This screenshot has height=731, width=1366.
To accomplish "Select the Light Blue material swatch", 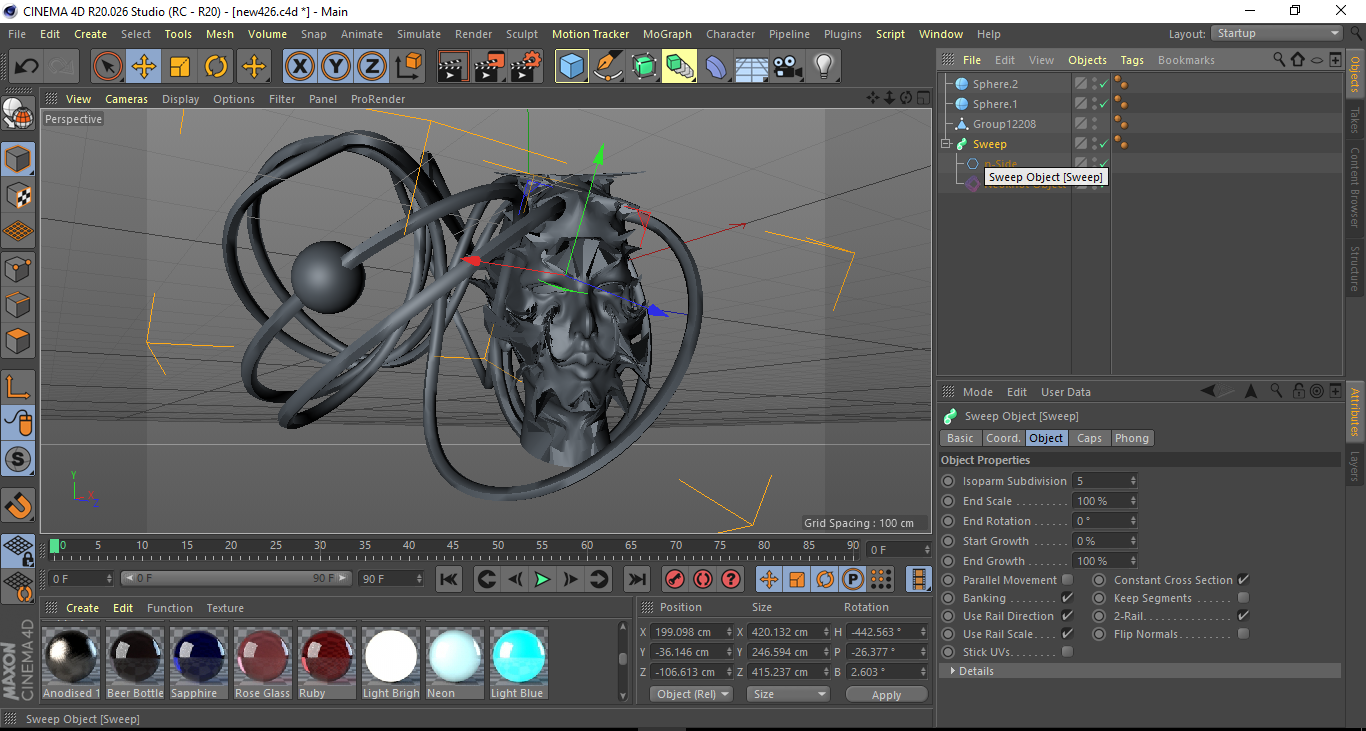I will tap(519, 663).
